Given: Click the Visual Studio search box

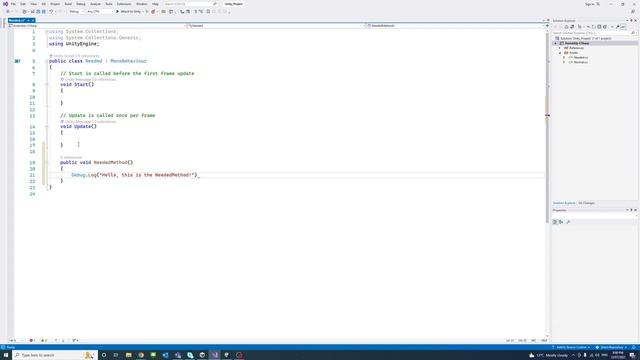Looking at the screenshot, I should [190, 4].
